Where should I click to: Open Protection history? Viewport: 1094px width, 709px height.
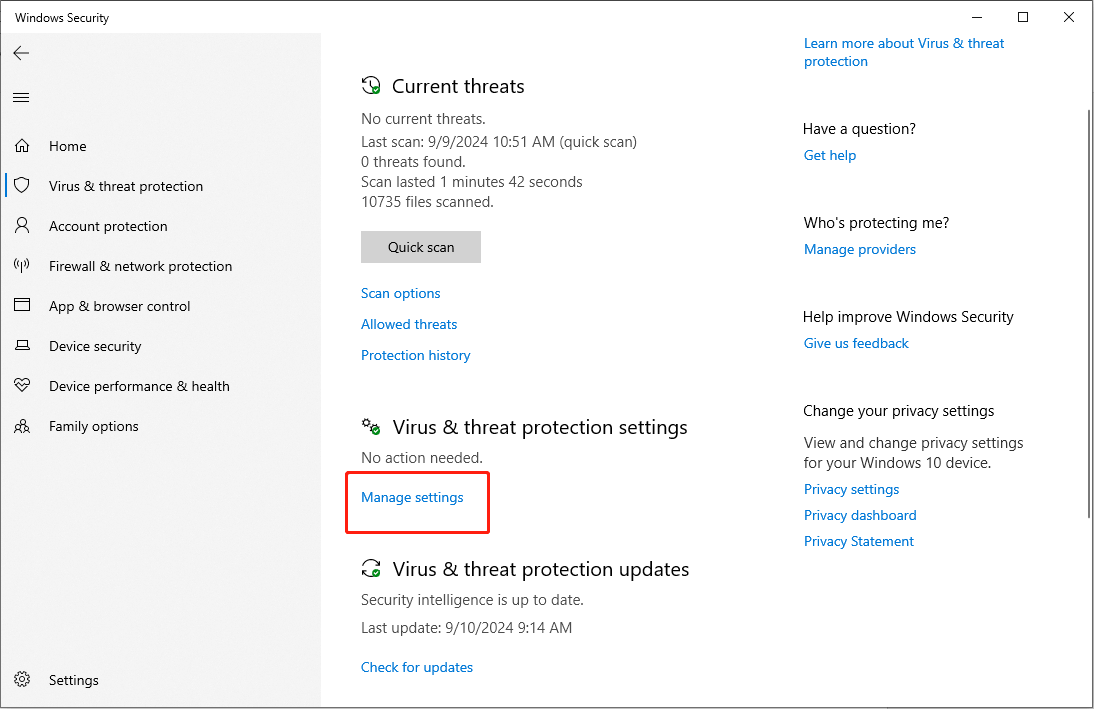pos(415,355)
